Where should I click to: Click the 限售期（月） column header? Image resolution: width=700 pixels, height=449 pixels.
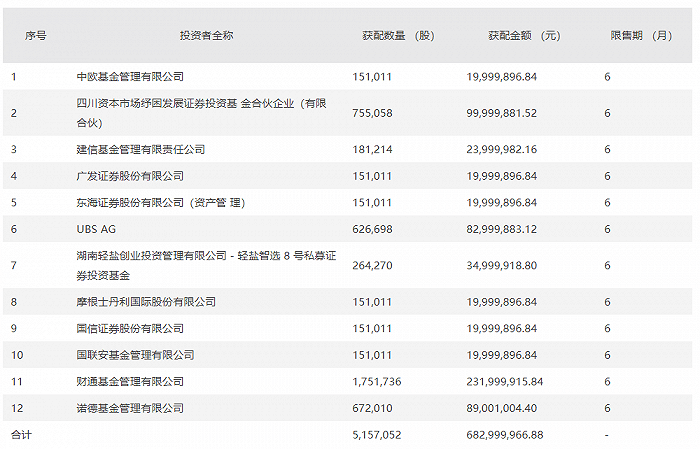click(x=641, y=35)
